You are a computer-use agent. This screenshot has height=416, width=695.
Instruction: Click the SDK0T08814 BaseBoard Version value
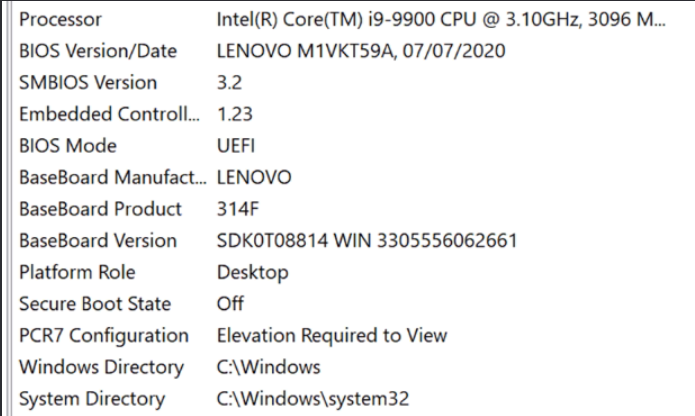[367, 241]
